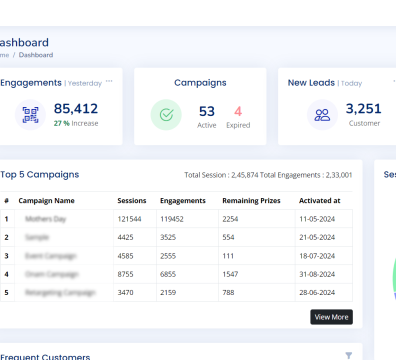Screen dimensions: 396x360
Task: Click the Engagements column header
Action: [183, 201]
